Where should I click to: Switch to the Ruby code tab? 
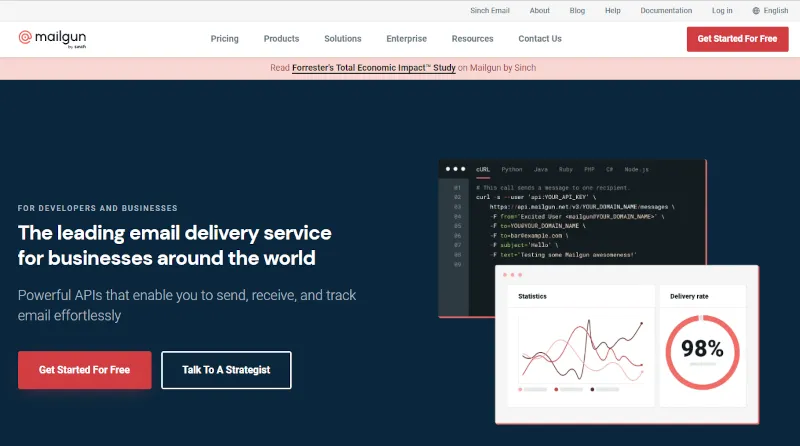[565, 169]
